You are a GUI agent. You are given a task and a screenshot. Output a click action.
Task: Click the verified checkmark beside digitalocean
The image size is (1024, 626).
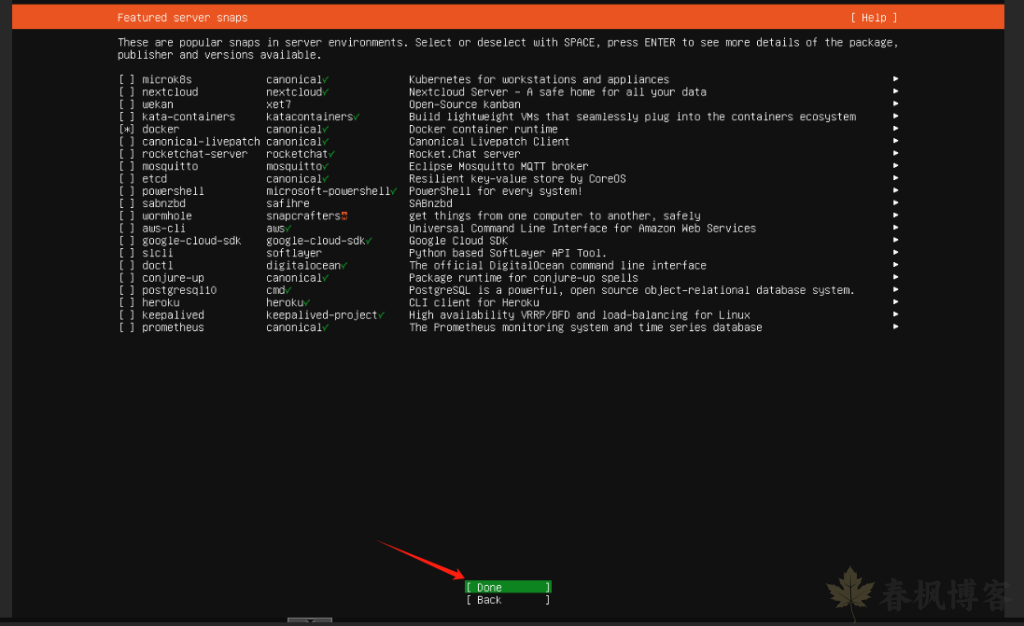pyautogui.click(x=344, y=266)
